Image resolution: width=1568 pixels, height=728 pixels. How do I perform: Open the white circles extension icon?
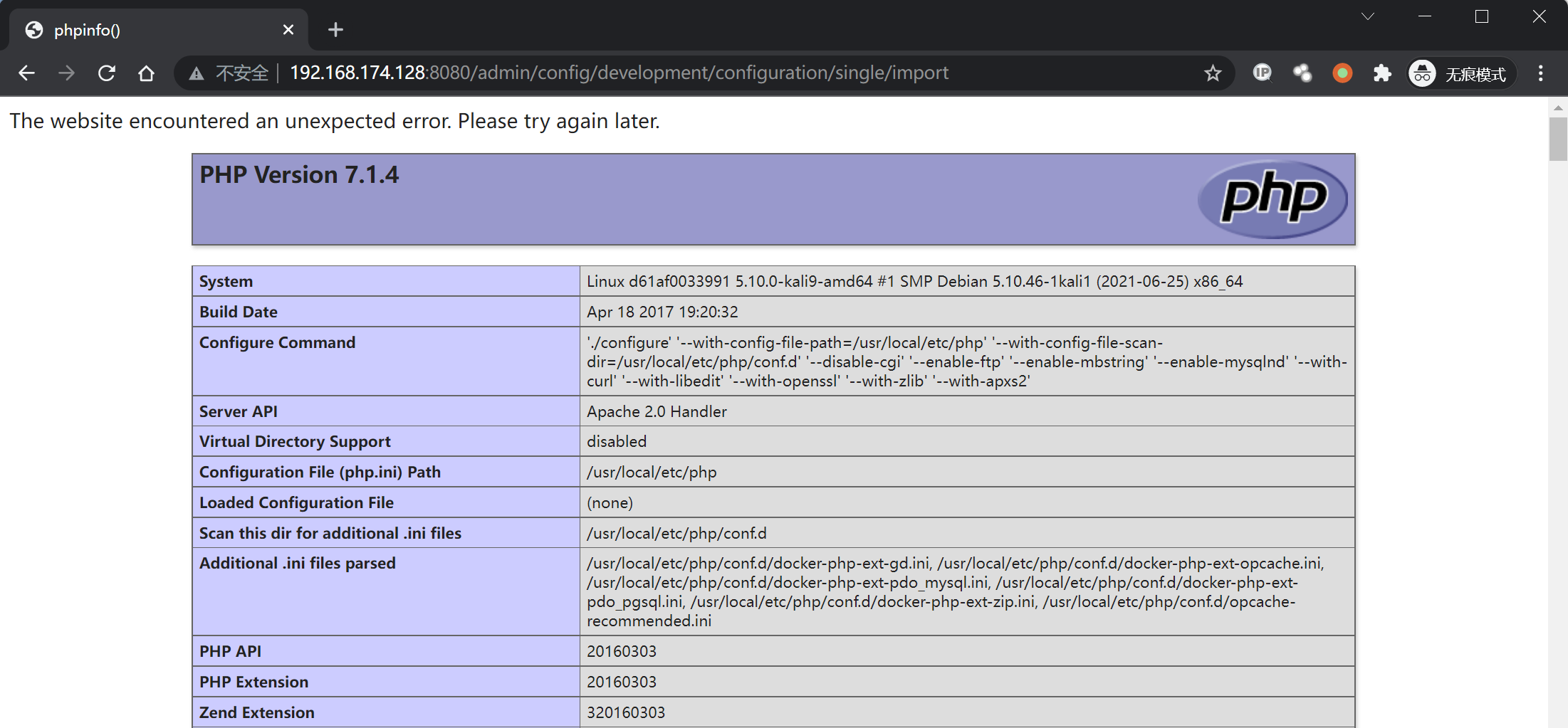click(1302, 73)
